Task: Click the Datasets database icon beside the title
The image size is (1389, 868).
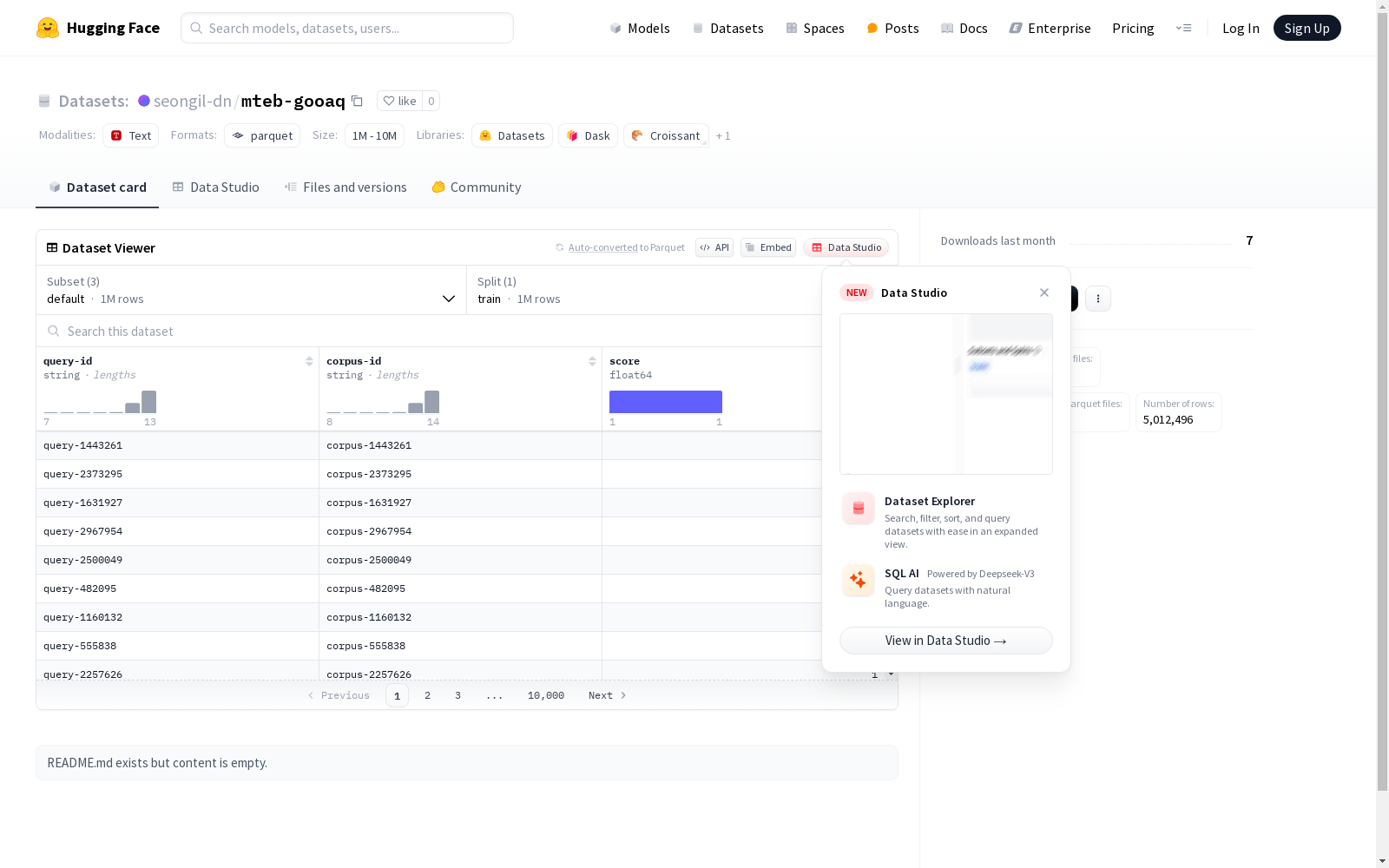Action: [44, 101]
